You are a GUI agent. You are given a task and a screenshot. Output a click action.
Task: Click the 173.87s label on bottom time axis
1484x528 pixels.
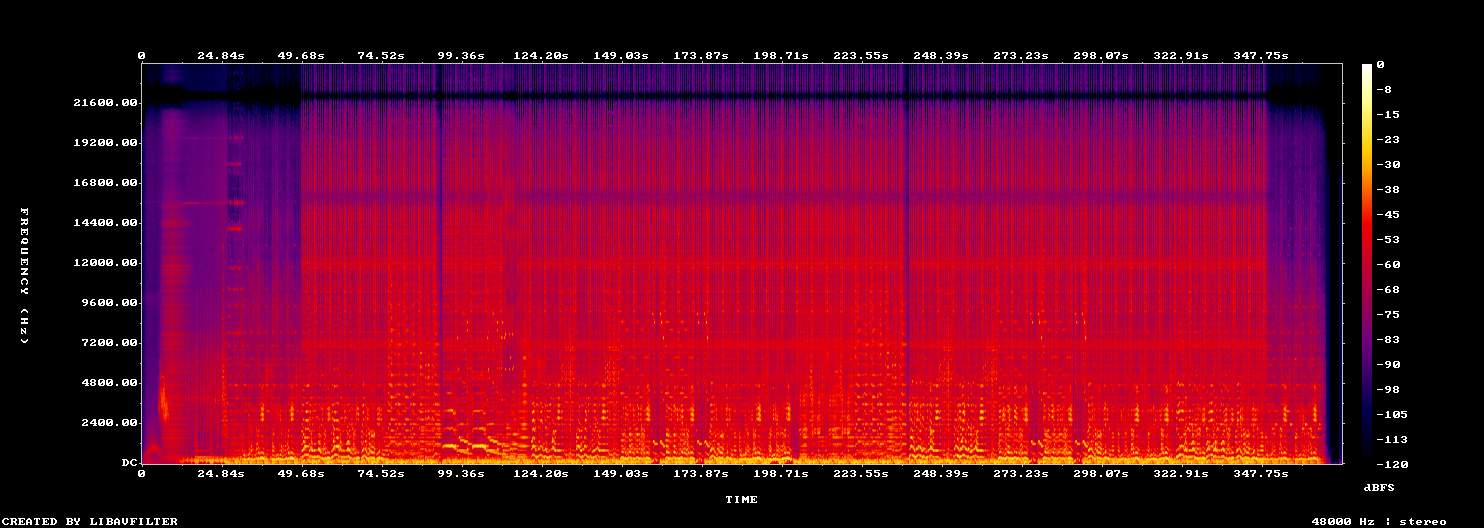(x=700, y=473)
